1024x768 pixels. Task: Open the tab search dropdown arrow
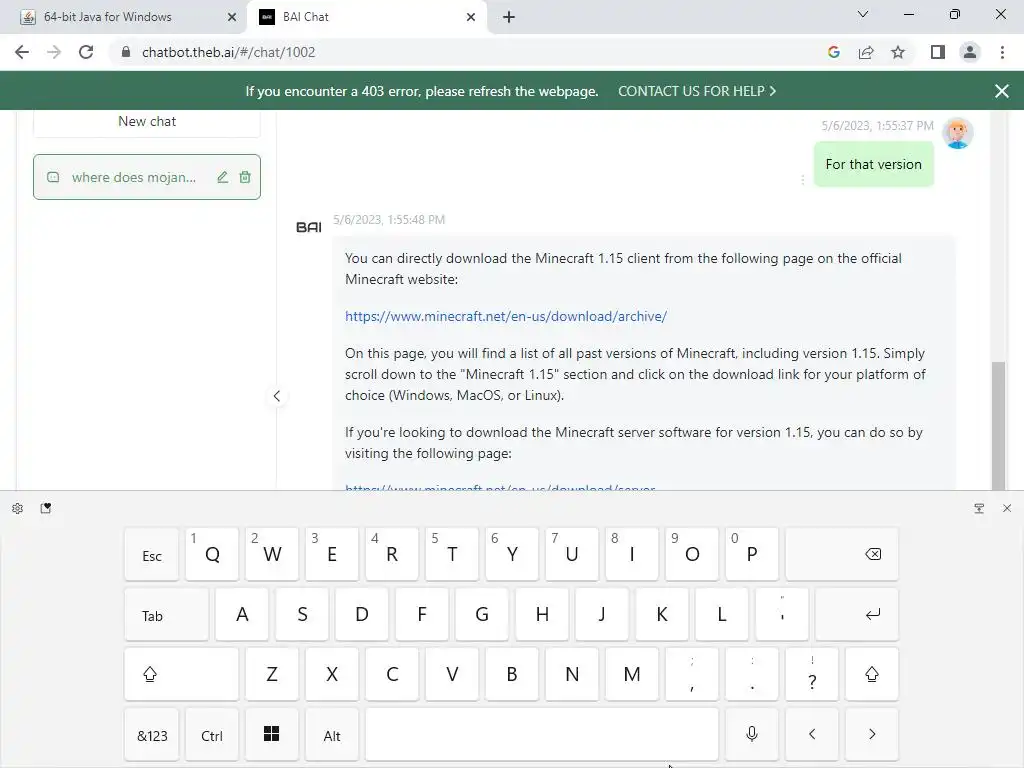(x=863, y=14)
